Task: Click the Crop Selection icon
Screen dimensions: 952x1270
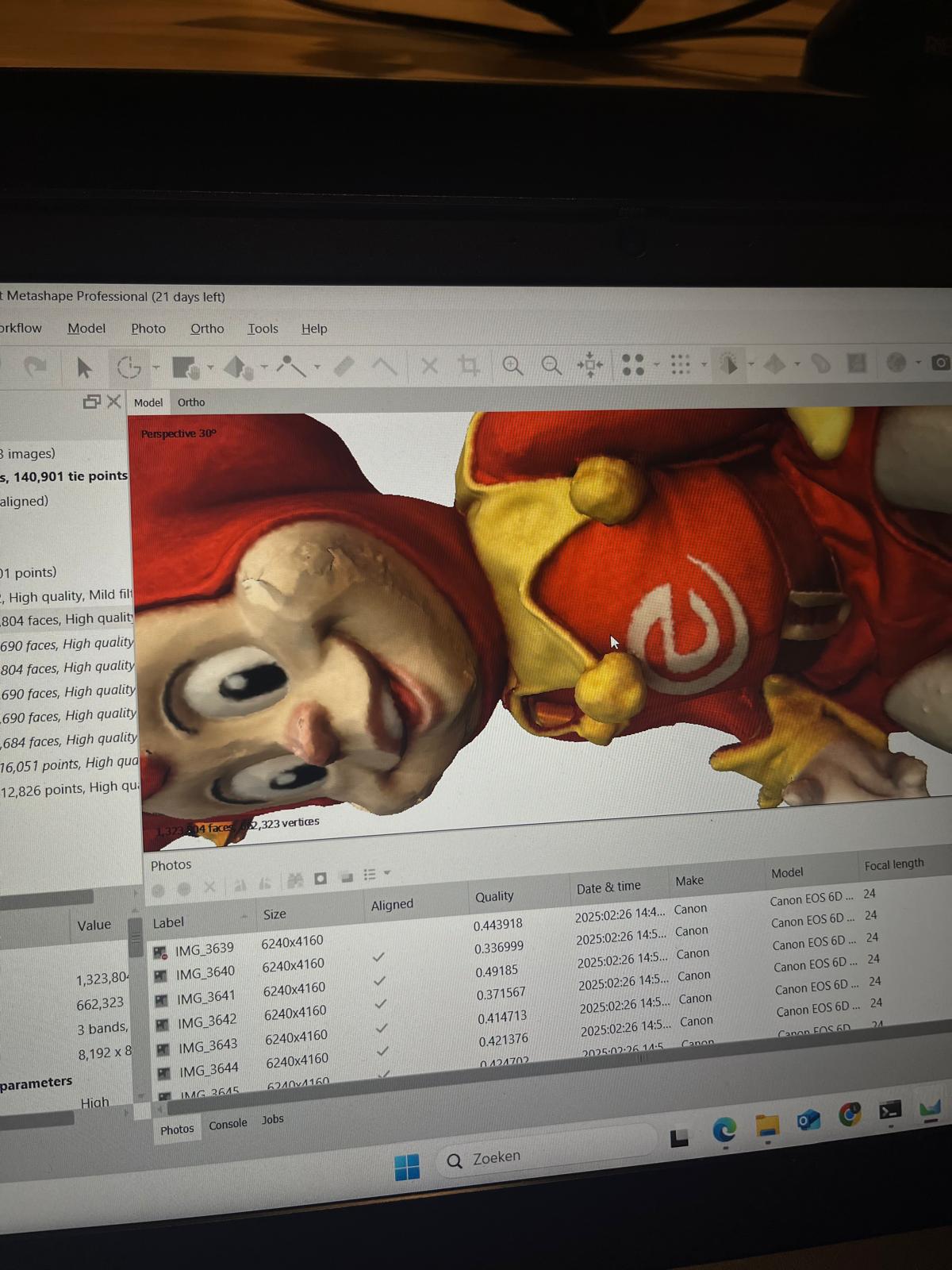Action: pyautogui.click(x=469, y=366)
